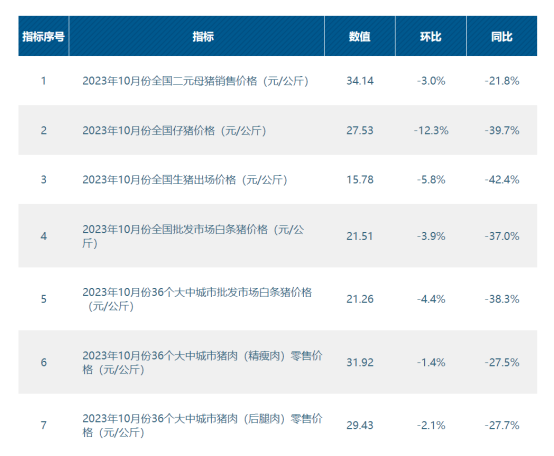Select the 环比 column header
The image size is (554, 456).
coord(431,36)
